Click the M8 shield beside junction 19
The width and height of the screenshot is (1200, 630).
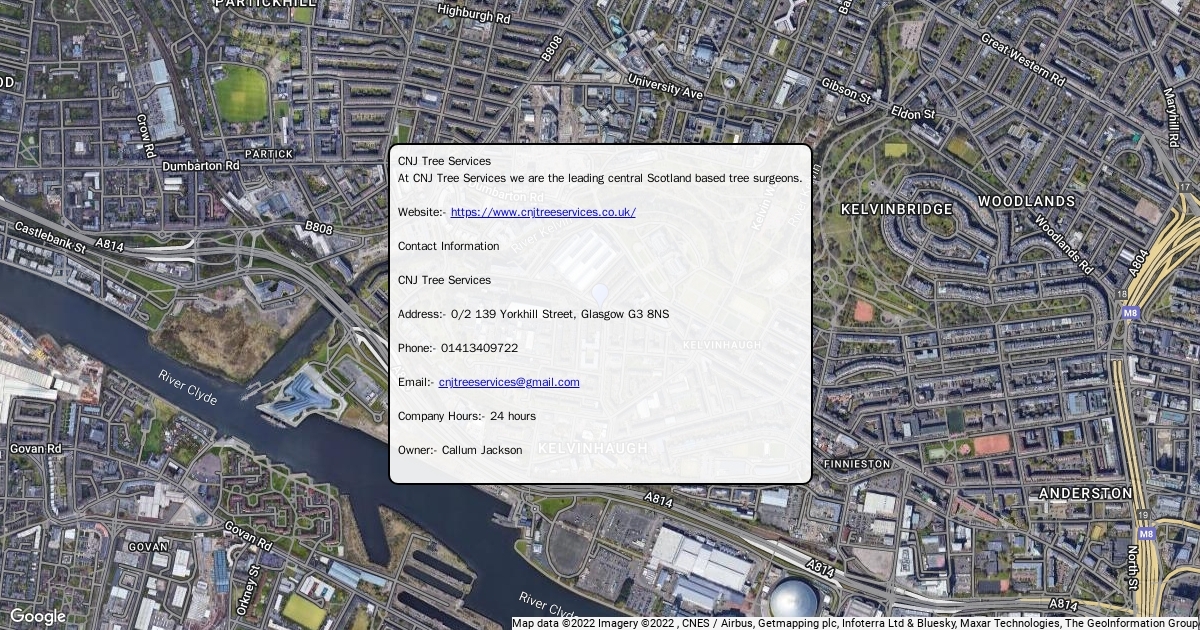tap(1146, 534)
